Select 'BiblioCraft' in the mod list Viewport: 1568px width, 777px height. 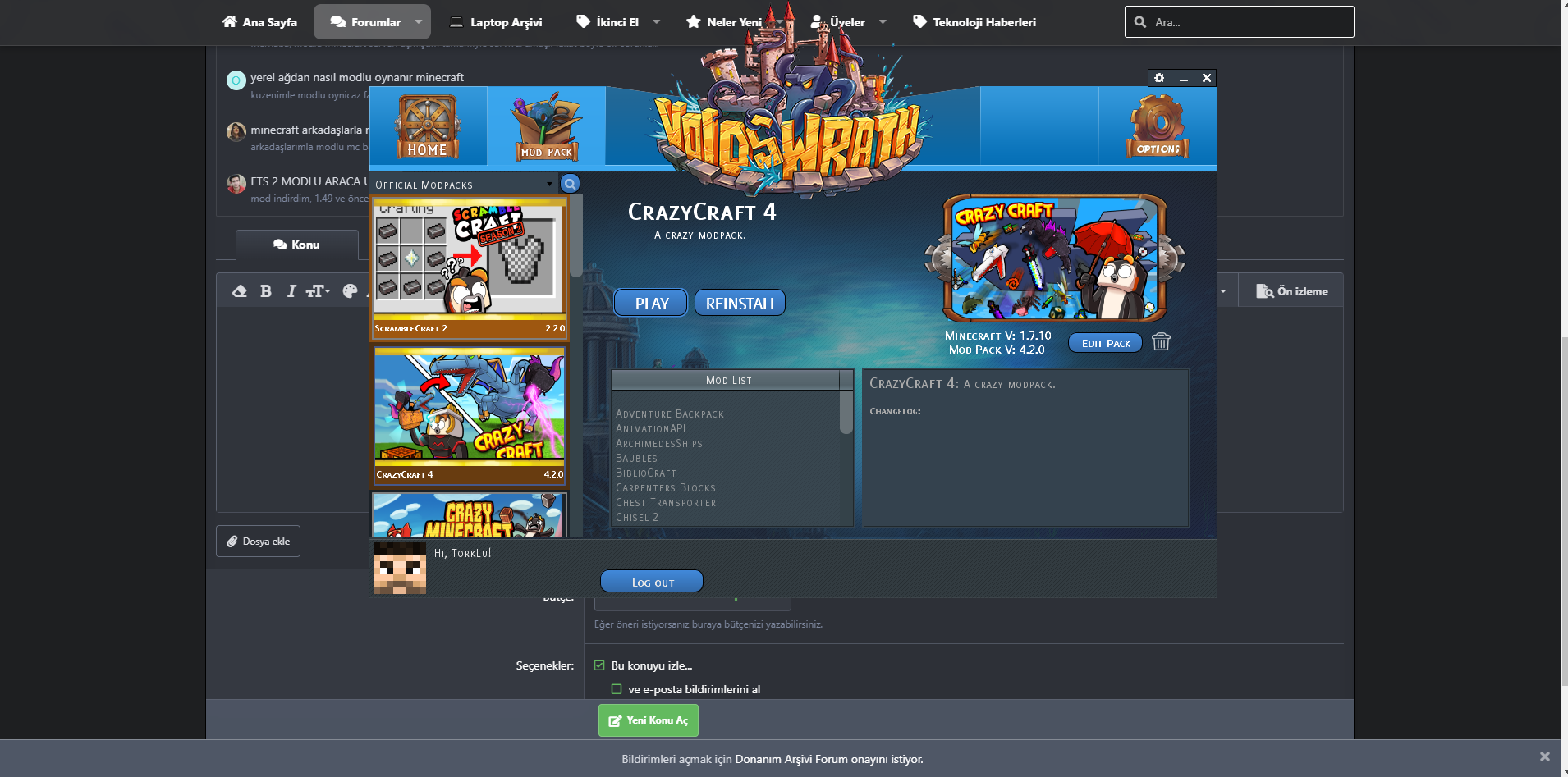pos(646,473)
